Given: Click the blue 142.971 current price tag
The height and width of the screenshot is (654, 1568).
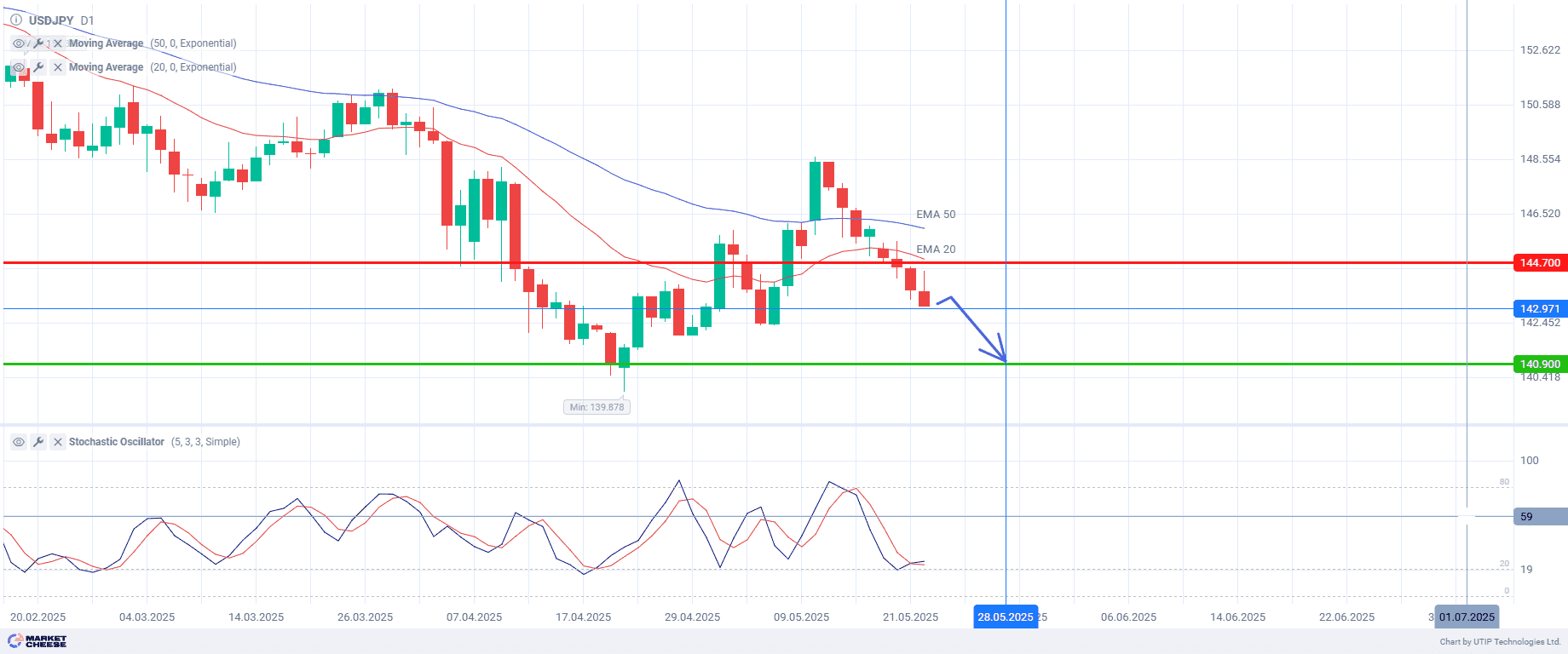Looking at the screenshot, I should (1540, 309).
